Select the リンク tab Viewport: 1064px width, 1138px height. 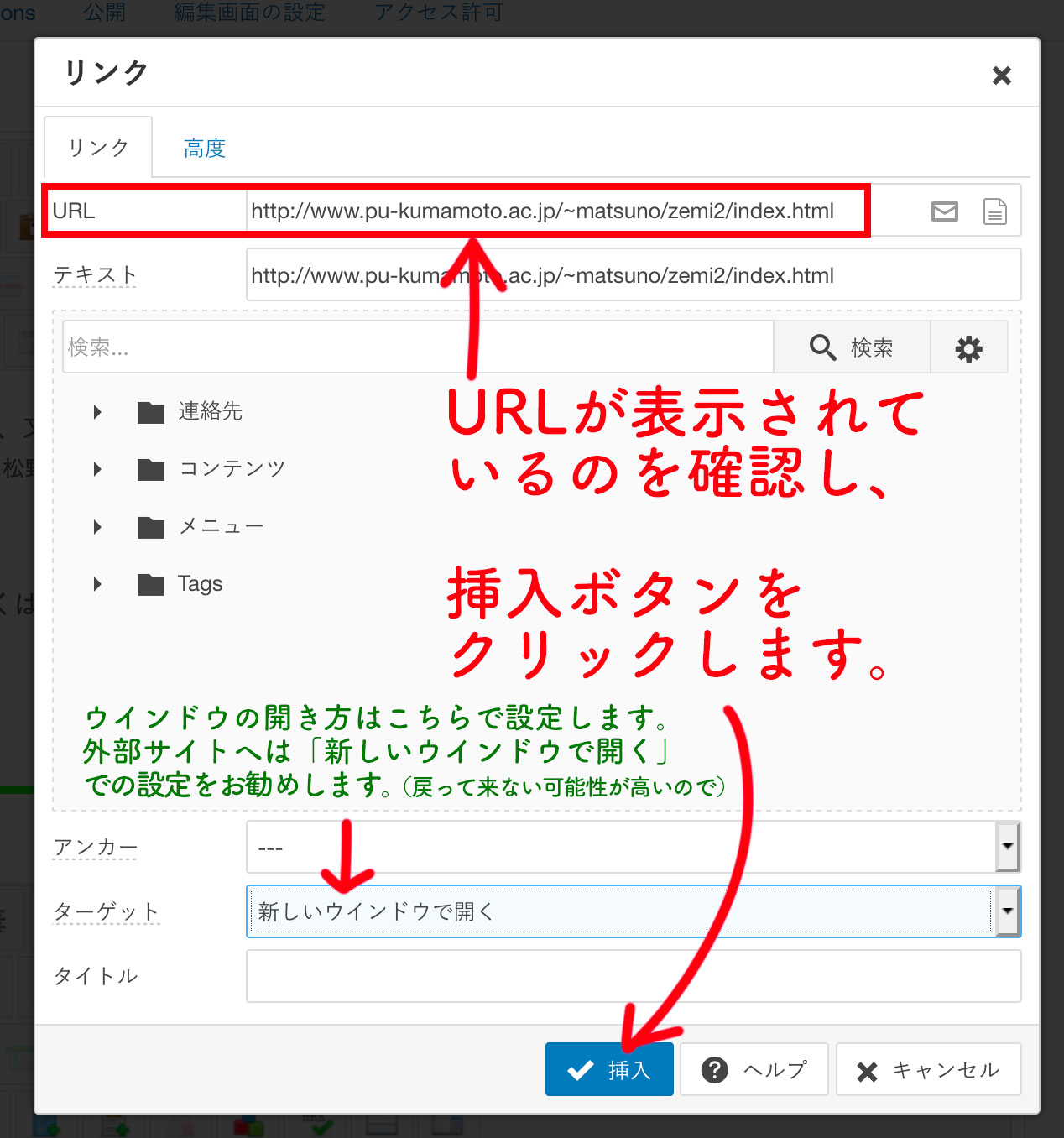pyautogui.click(x=98, y=148)
